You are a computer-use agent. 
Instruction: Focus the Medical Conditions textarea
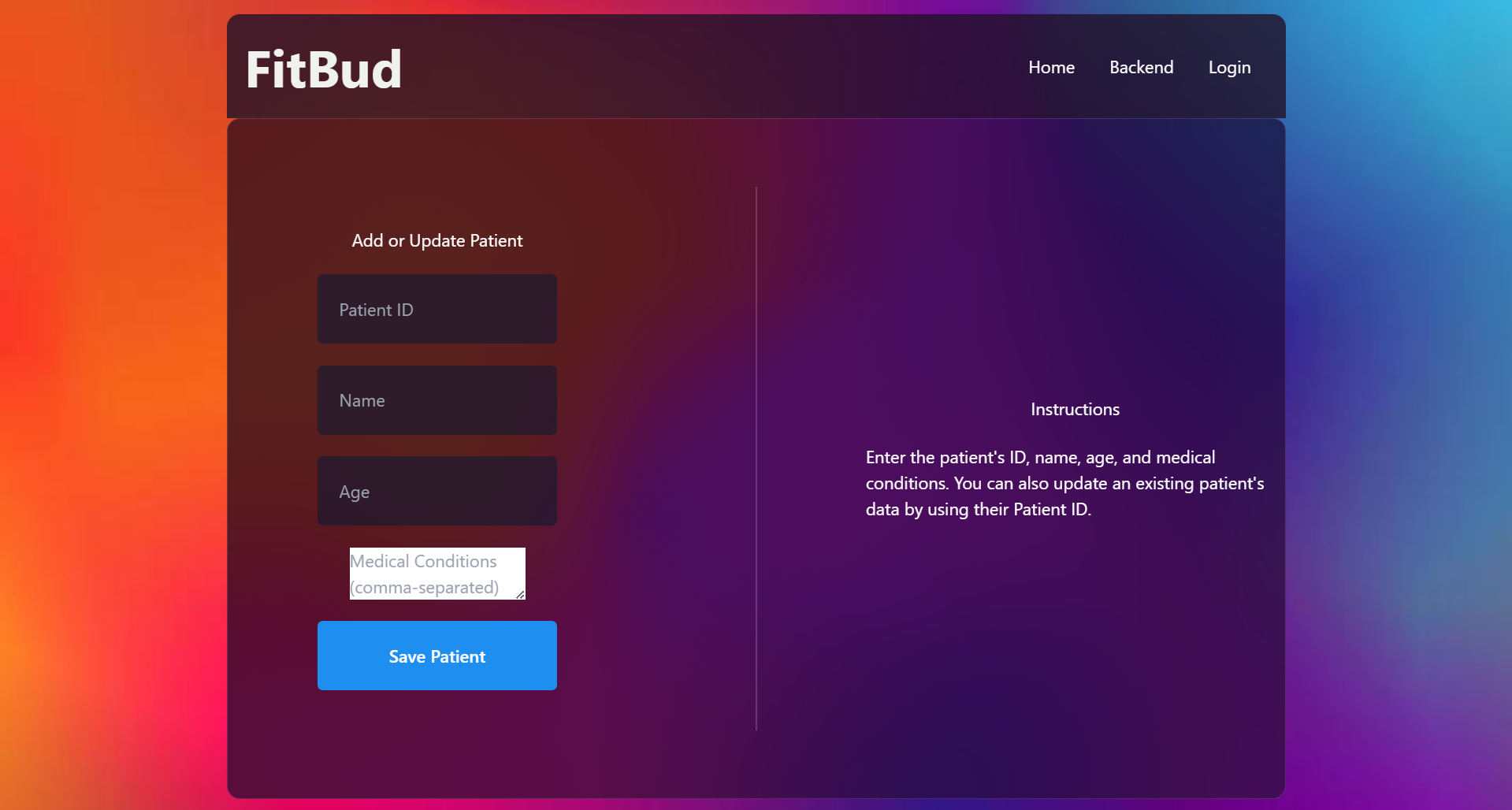[437, 574]
